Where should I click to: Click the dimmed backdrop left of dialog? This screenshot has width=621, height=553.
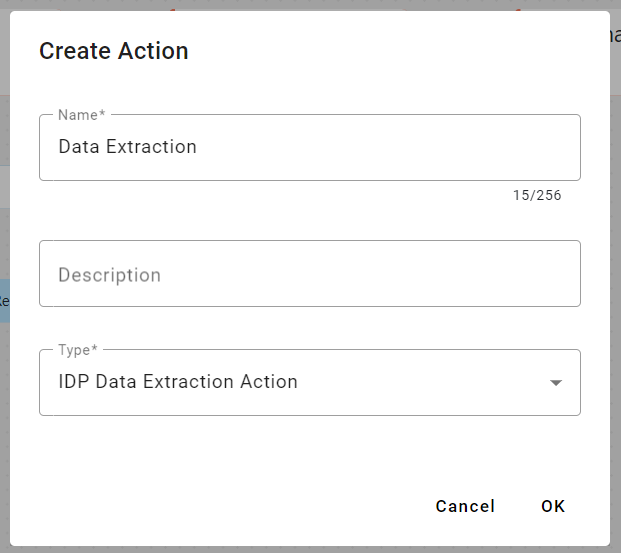[4, 420]
